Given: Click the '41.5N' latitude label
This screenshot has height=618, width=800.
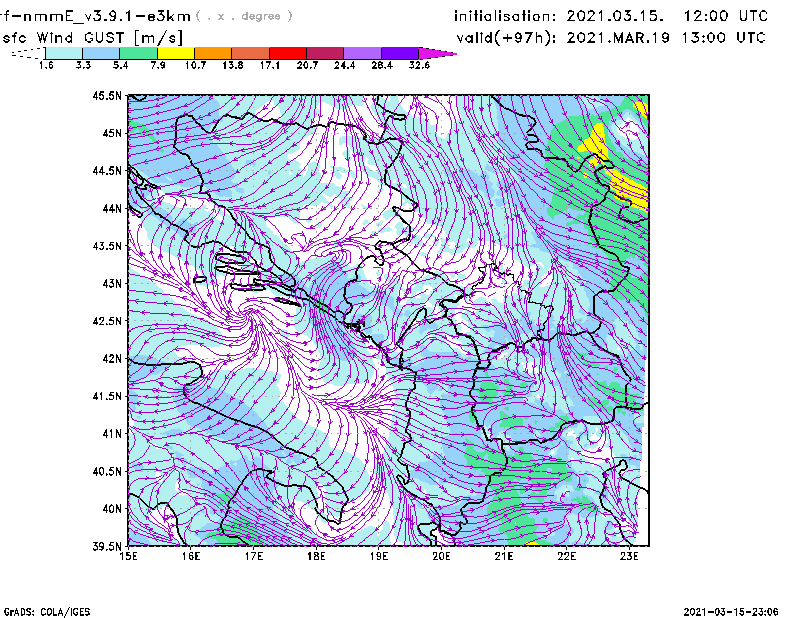Looking at the screenshot, I should 107,396.
